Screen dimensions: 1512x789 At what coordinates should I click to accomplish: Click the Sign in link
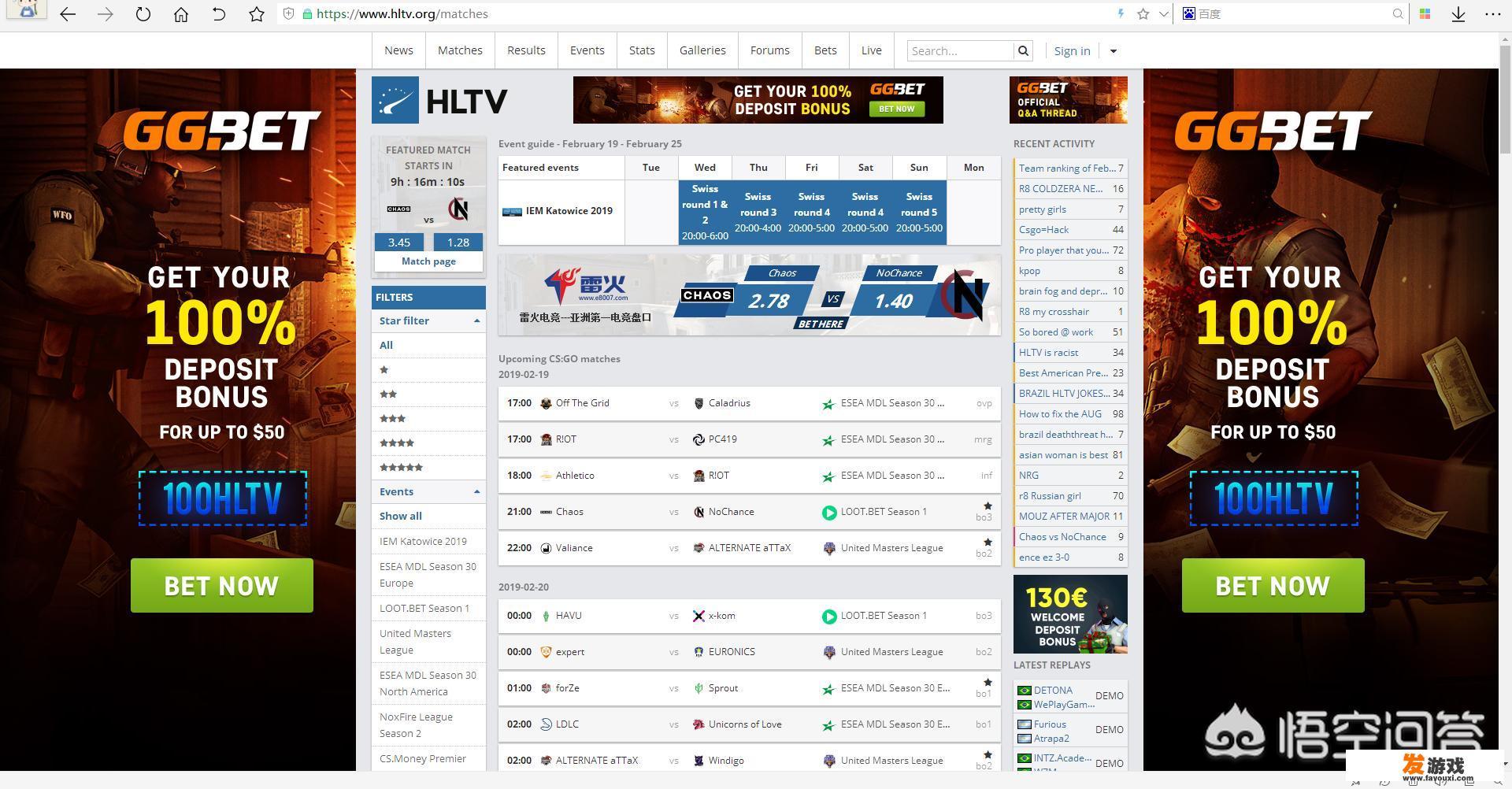point(1072,51)
